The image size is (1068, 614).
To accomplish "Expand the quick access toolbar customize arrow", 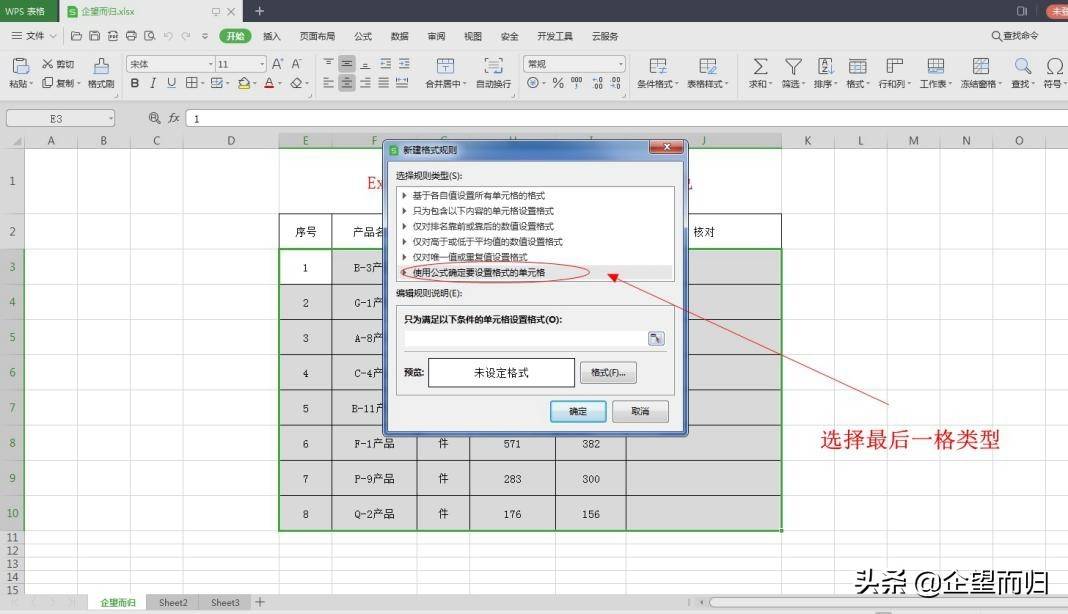I will tap(204, 36).
